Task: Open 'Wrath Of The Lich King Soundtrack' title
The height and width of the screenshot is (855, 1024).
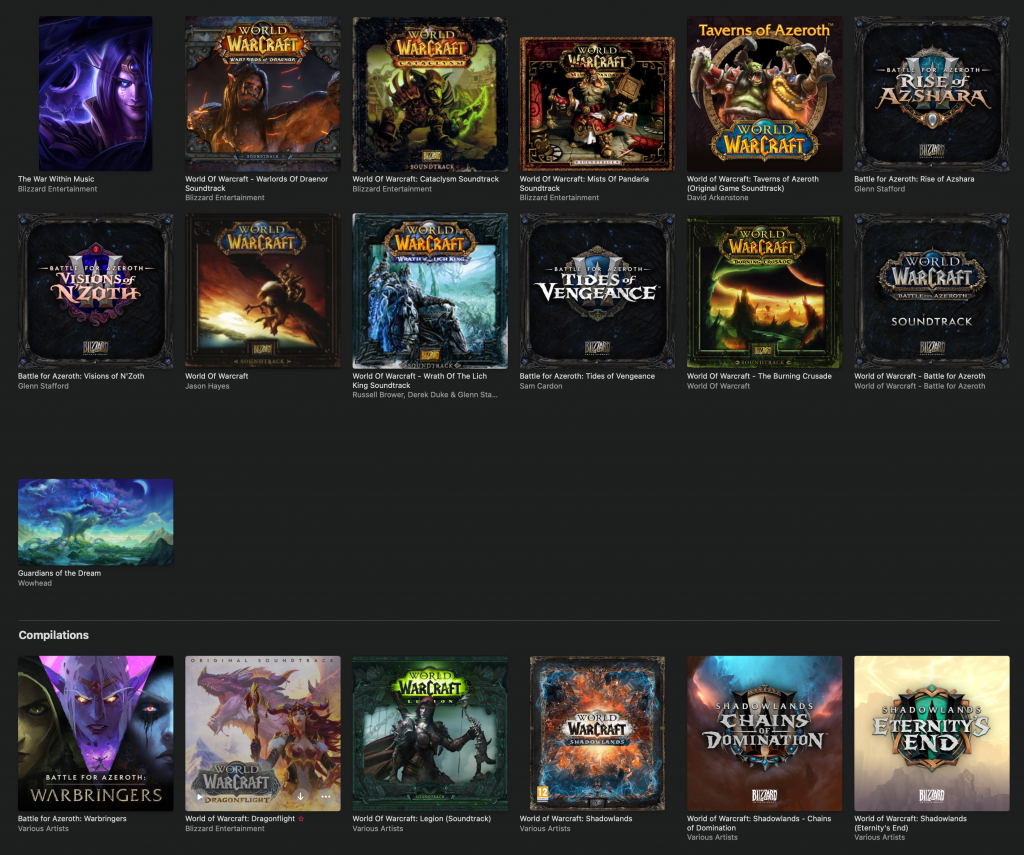Action: pyautogui.click(x=419, y=381)
